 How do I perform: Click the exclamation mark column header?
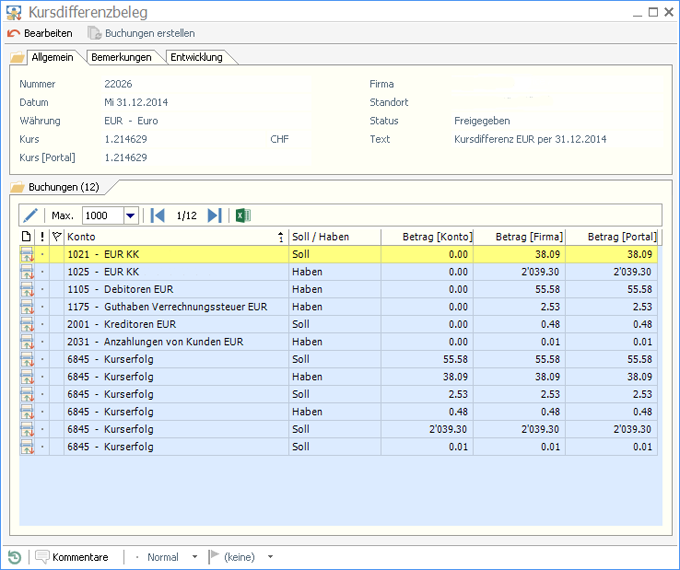point(42,236)
